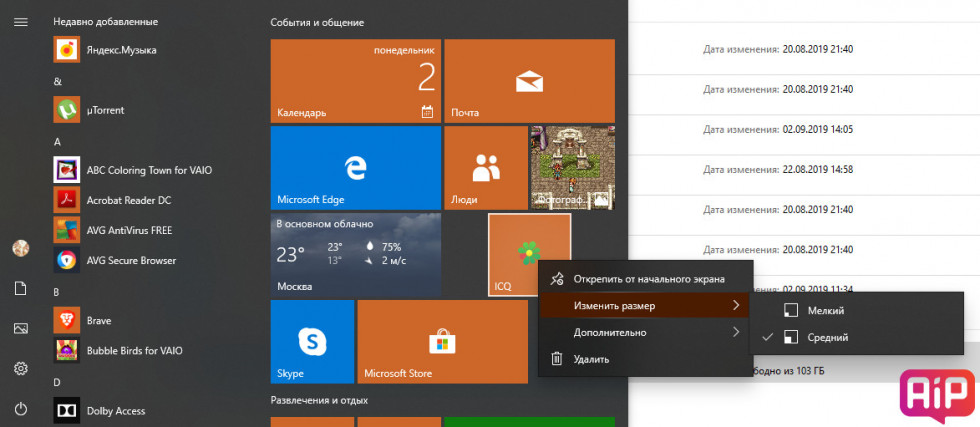Open Pictures from Start sidebar
The width and height of the screenshot is (980, 427).
pyautogui.click(x=21, y=328)
